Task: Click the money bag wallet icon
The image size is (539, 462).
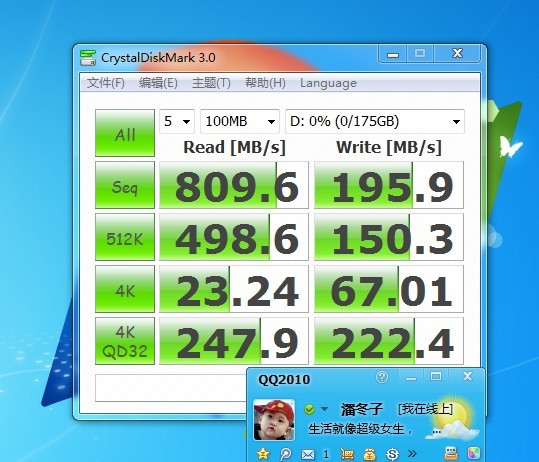Action: [369, 454]
